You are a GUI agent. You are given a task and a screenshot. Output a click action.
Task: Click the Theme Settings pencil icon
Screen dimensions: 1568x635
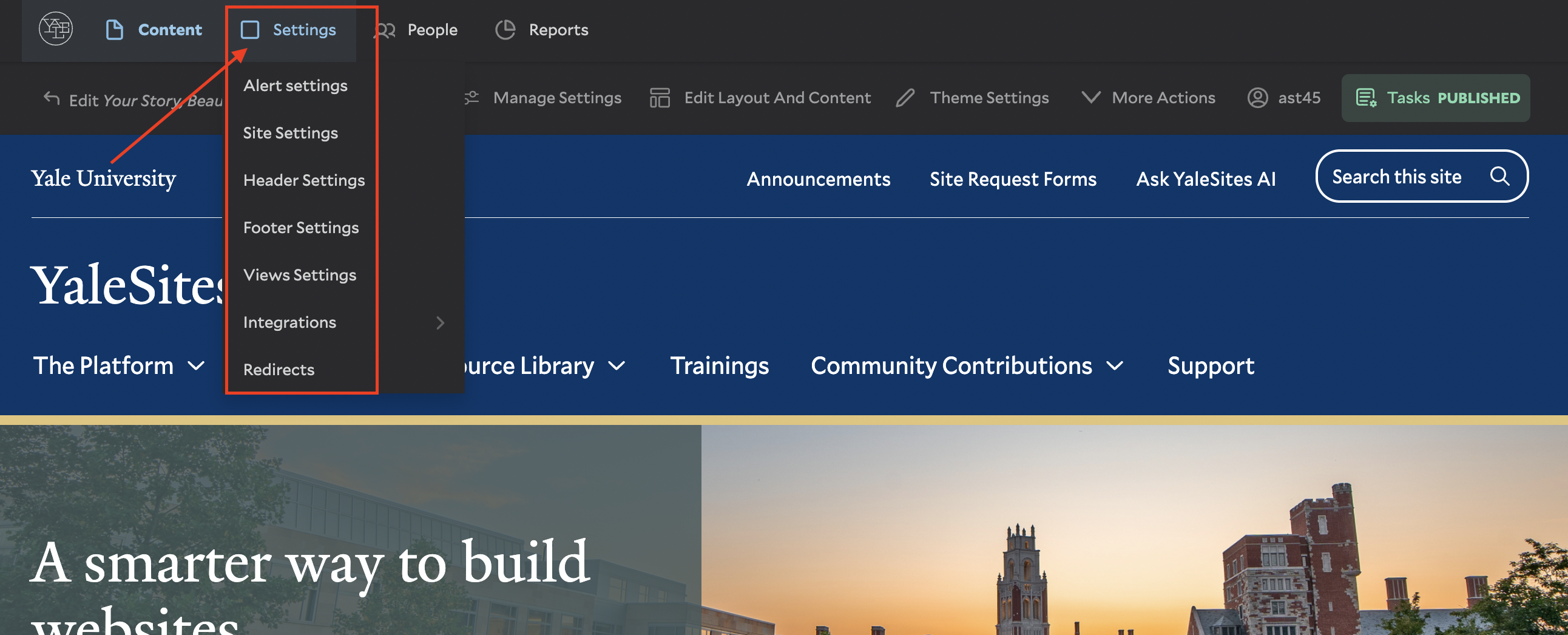point(905,97)
